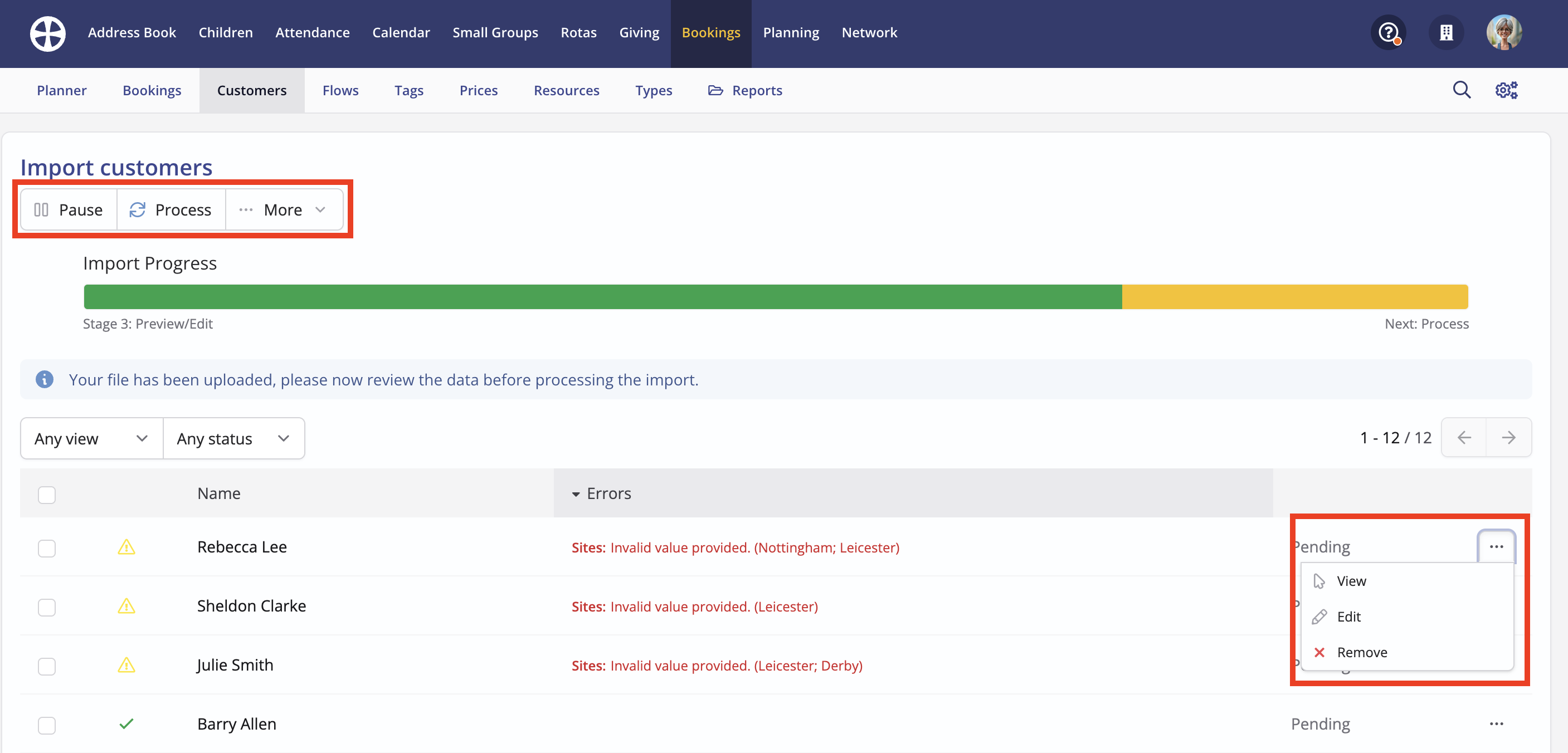This screenshot has height=753, width=1568.
Task: Open the Planning module
Action: 791,32
